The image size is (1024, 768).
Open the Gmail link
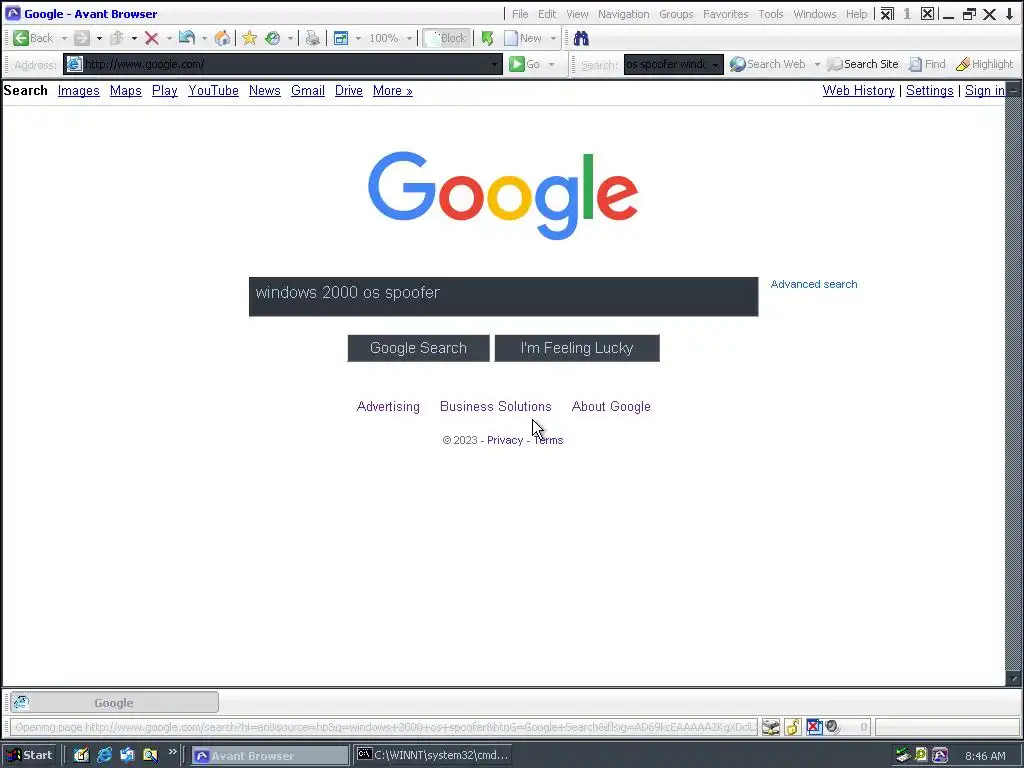point(308,91)
